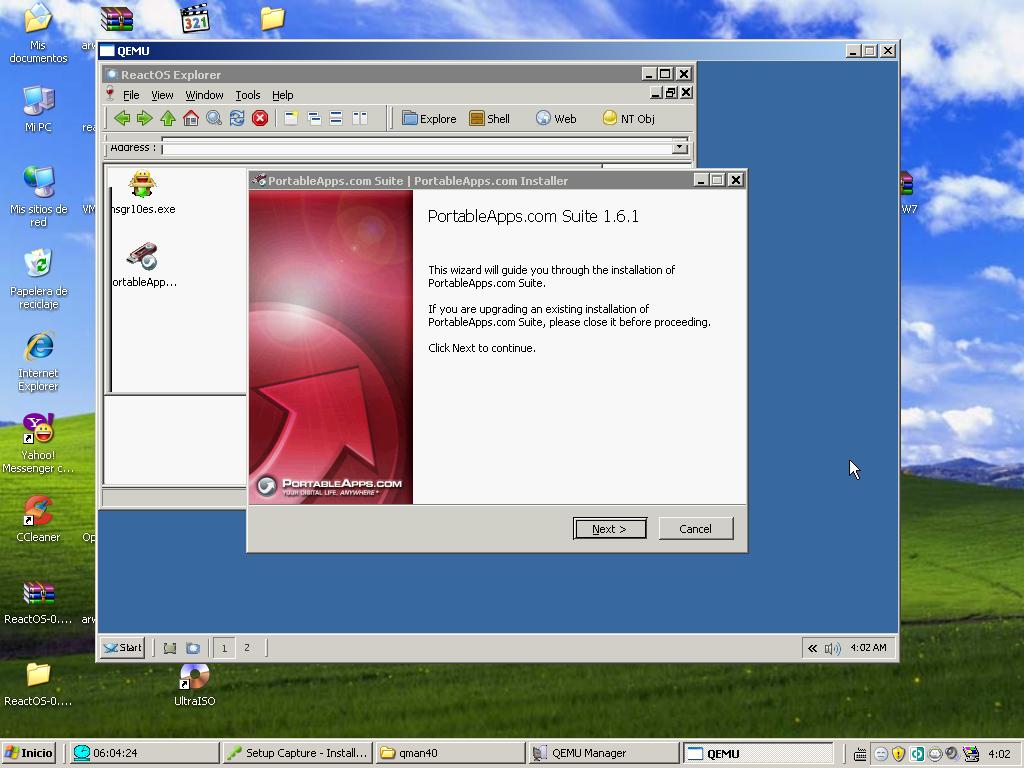Screen dimensions: 1024x768
Task: Go to Home via house icon
Action: [191, 118]
